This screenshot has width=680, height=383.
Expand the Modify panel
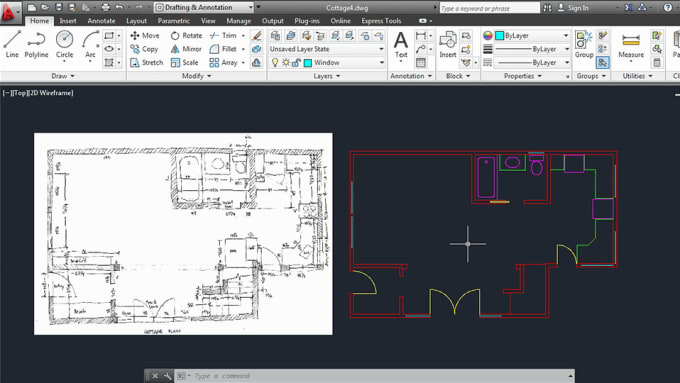[196, 76]
